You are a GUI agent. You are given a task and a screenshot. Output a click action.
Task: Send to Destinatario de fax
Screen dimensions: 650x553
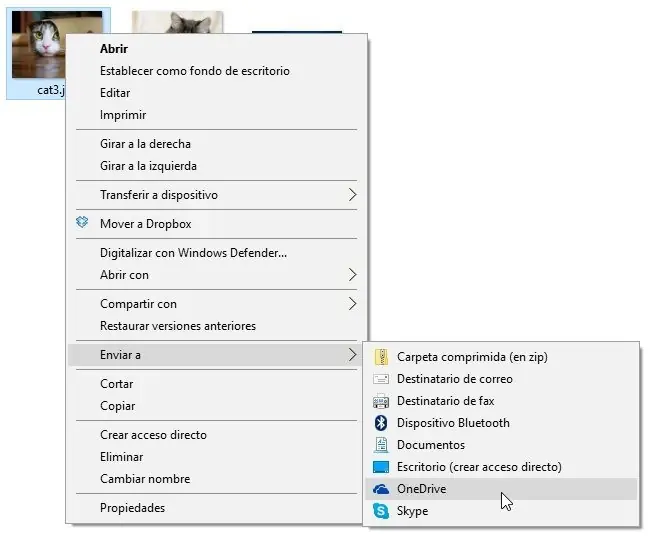tap(501, 401)
